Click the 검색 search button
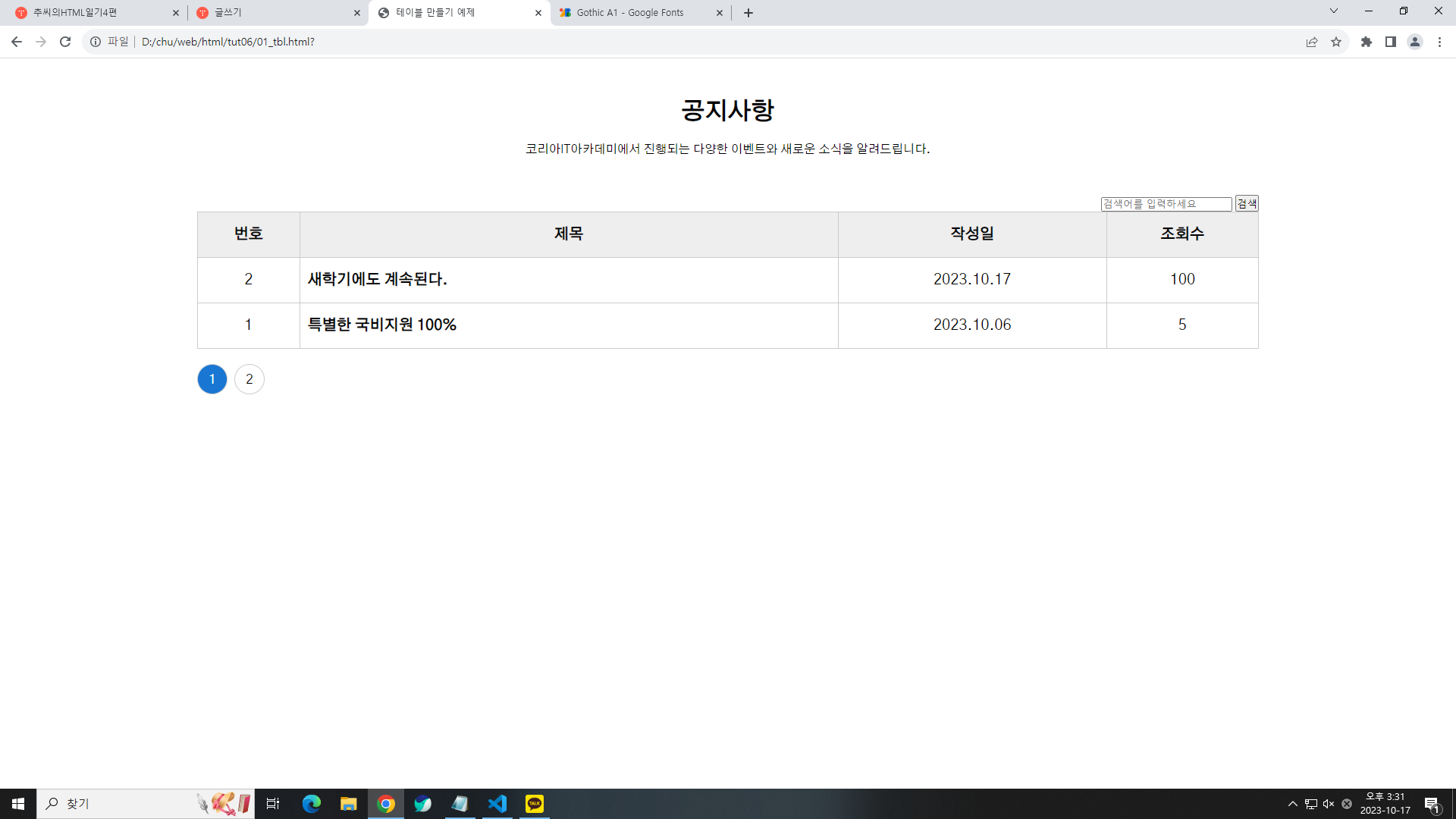This screenshot has width=1456, height=819. (1247, 203)
